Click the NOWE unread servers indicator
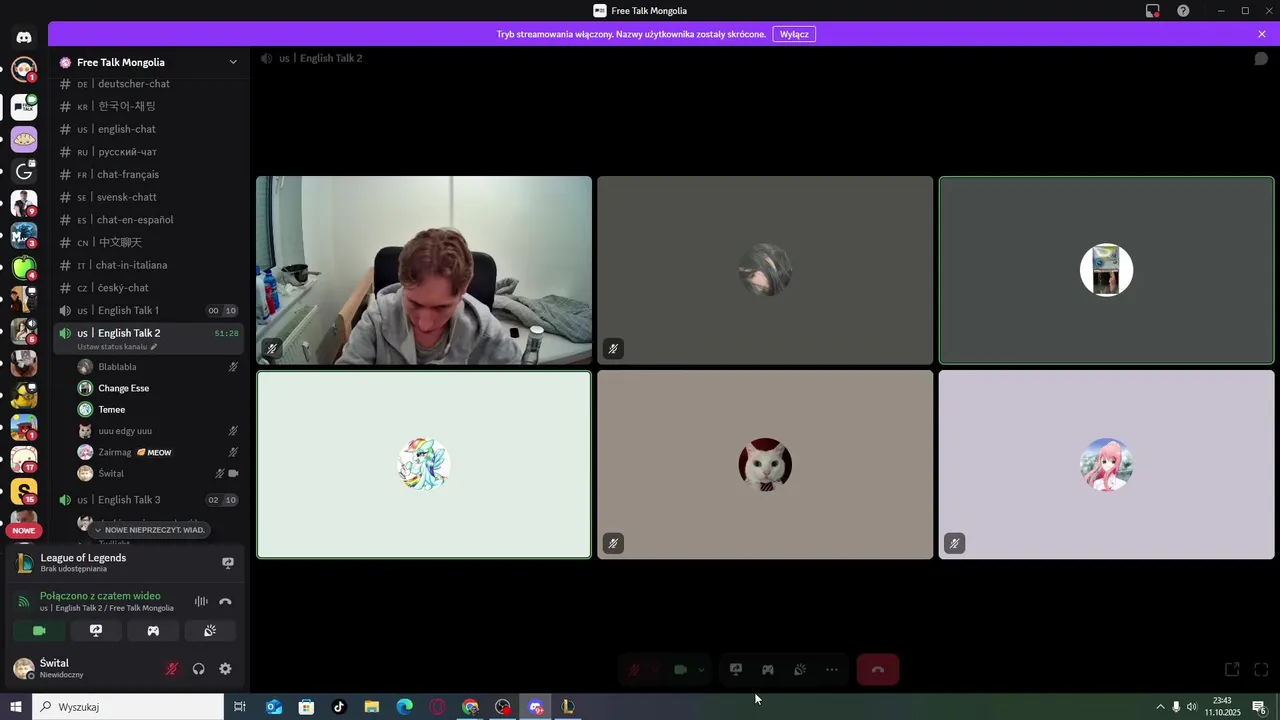Viewport: 1280px width, 720px height. tap(24, 531)
